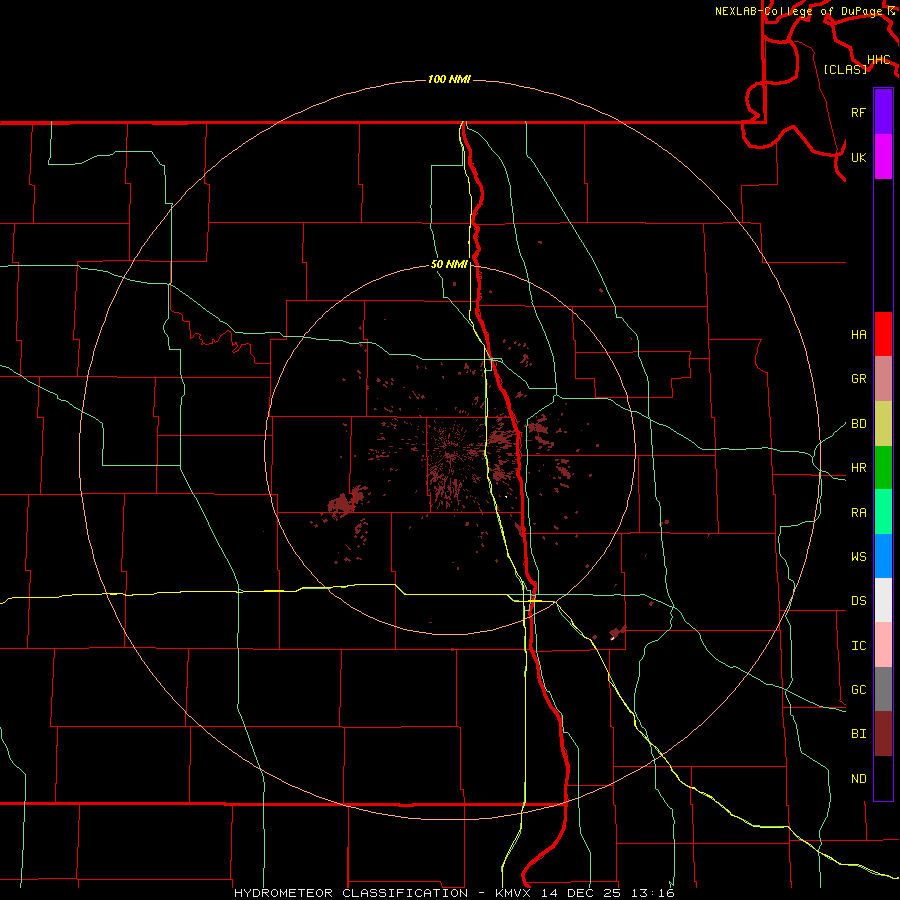Click the 'GR' legend label
The height and width of the screenshot is (900, 900).
pos(858,379)
